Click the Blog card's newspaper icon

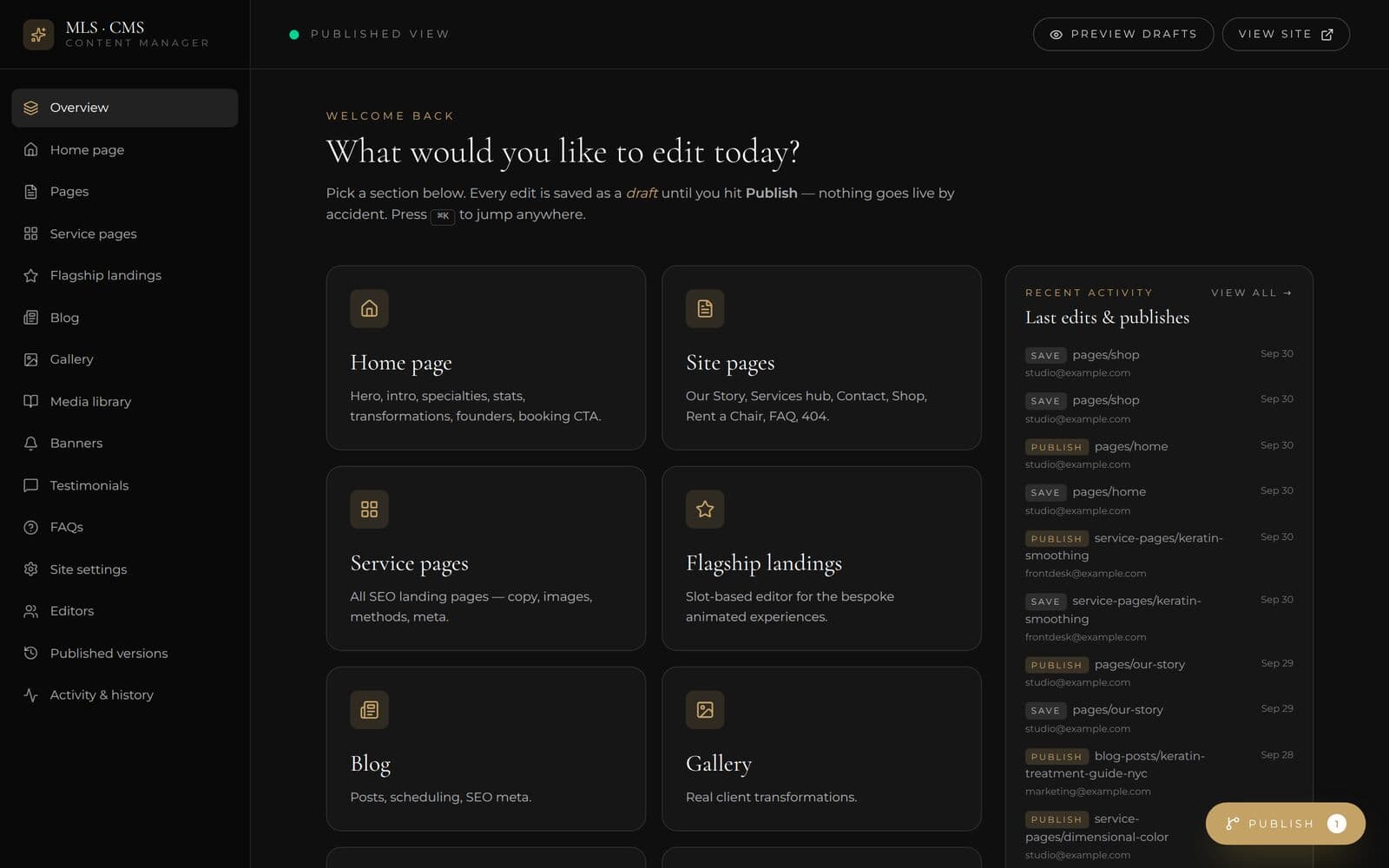click(369, 709)
